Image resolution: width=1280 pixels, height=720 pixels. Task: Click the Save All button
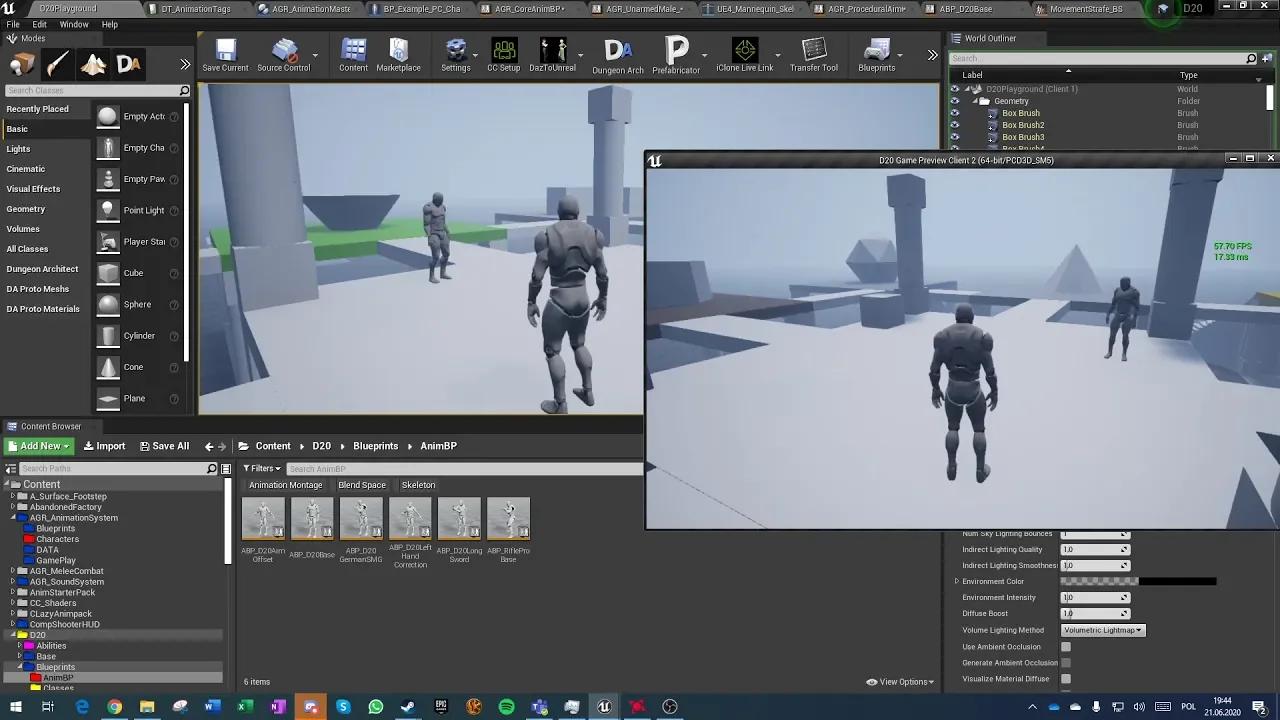(164, 445)
